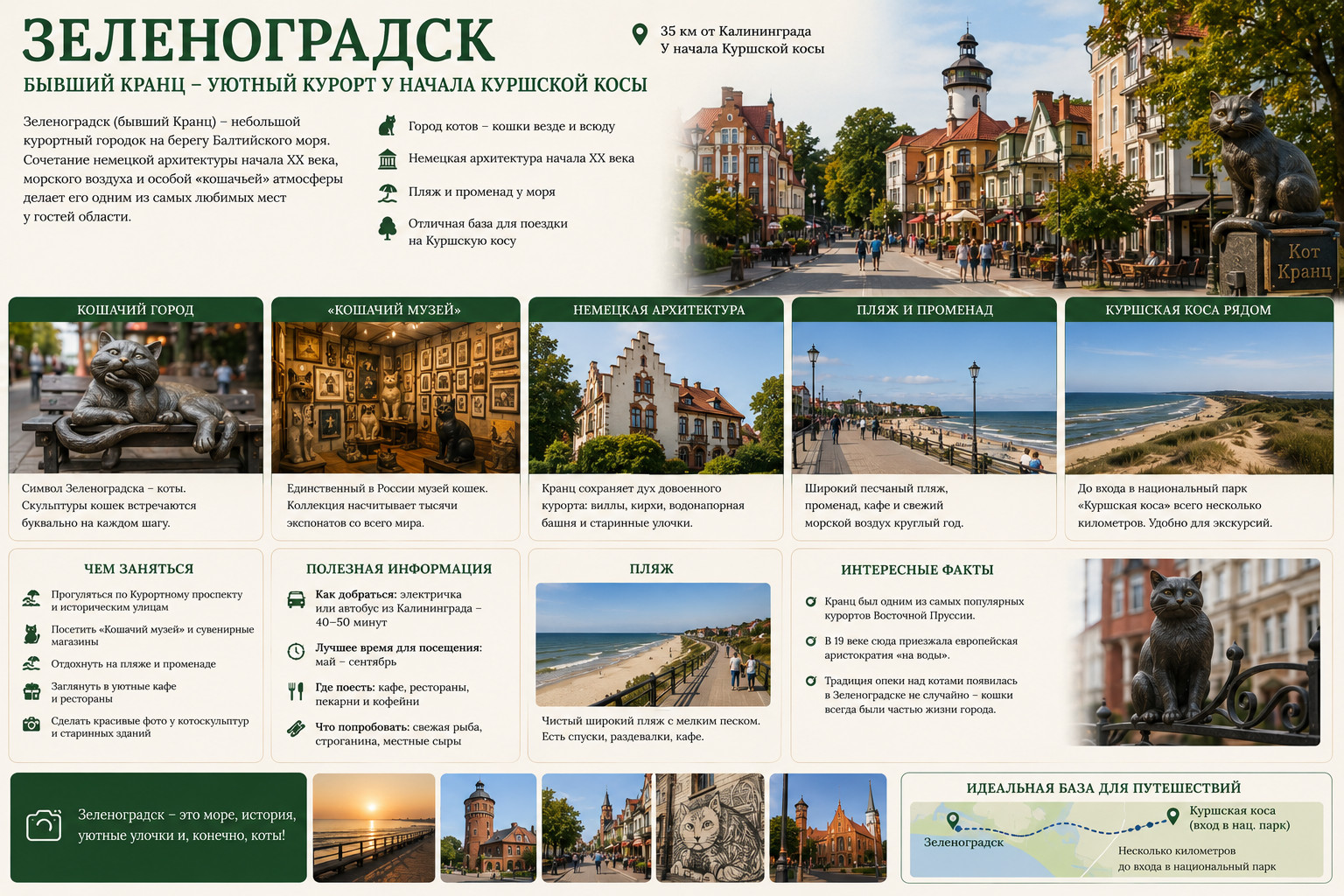Open the stepped-gable German villa photo
The height and width of the screenshot is (896, 1344).
point(656,397)
